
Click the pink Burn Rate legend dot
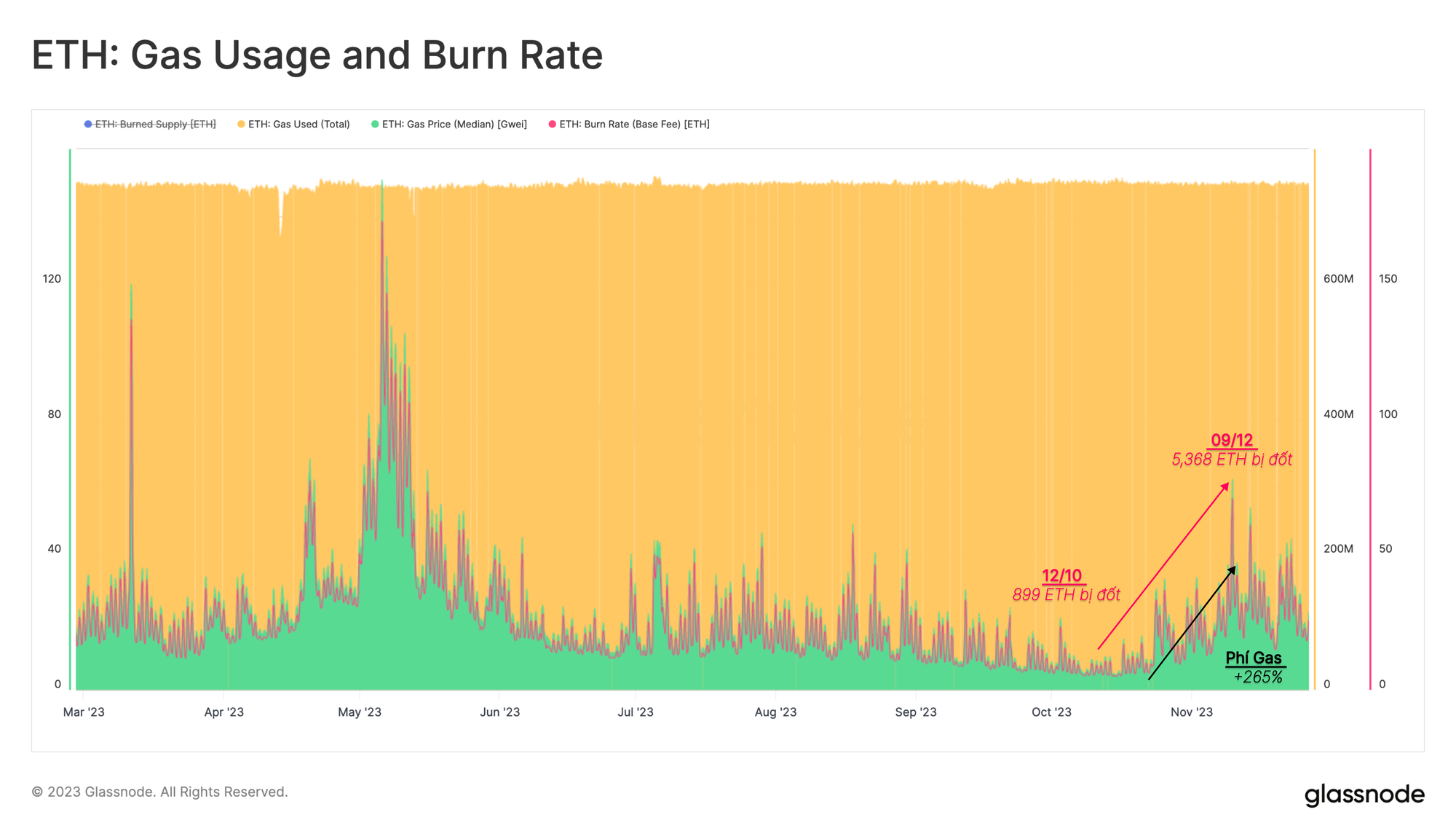tap(552, 125)
